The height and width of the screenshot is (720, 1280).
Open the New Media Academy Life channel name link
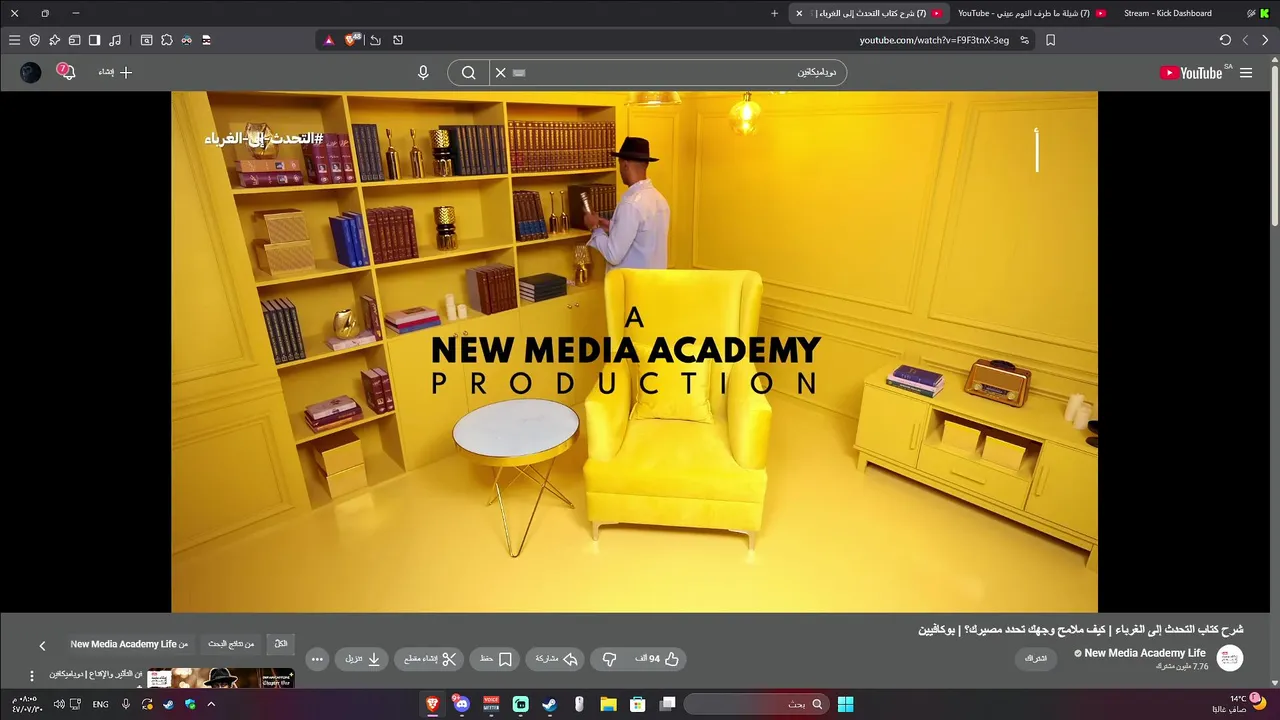(x=1145, y=653)
